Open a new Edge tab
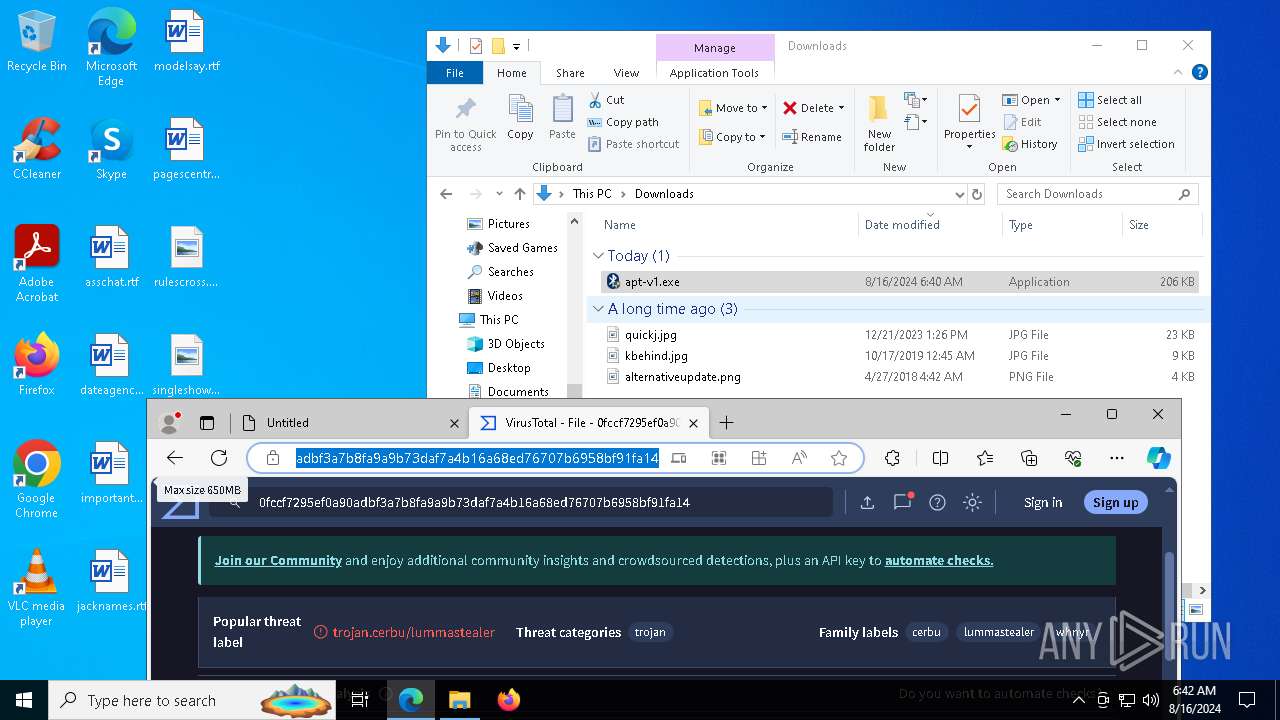 [726, 423]
